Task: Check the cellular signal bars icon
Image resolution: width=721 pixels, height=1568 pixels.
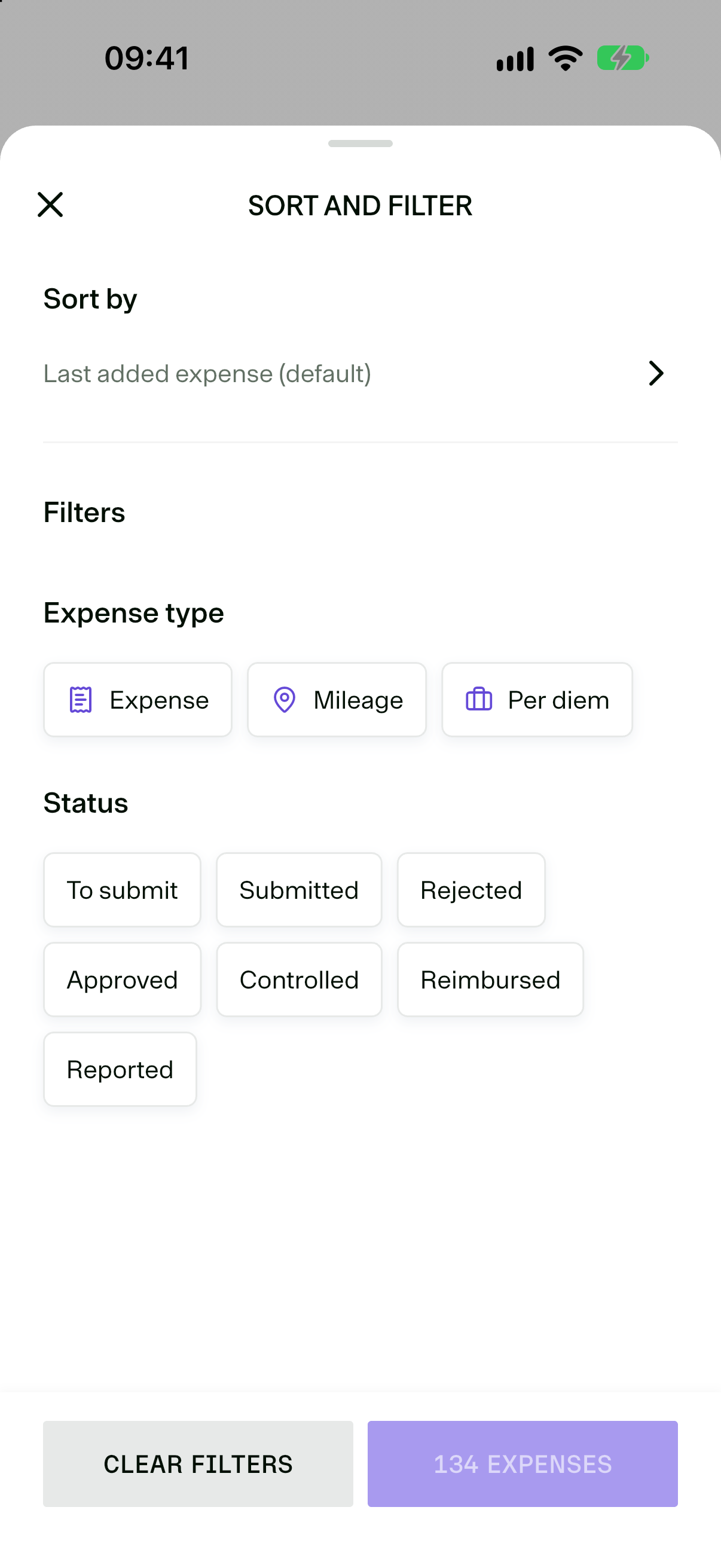Action: click(x=515, y=59)
